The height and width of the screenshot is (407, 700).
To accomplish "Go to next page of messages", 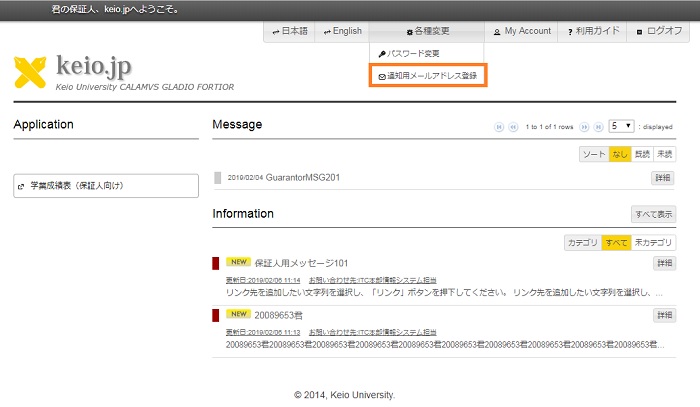I will [584, 127].
